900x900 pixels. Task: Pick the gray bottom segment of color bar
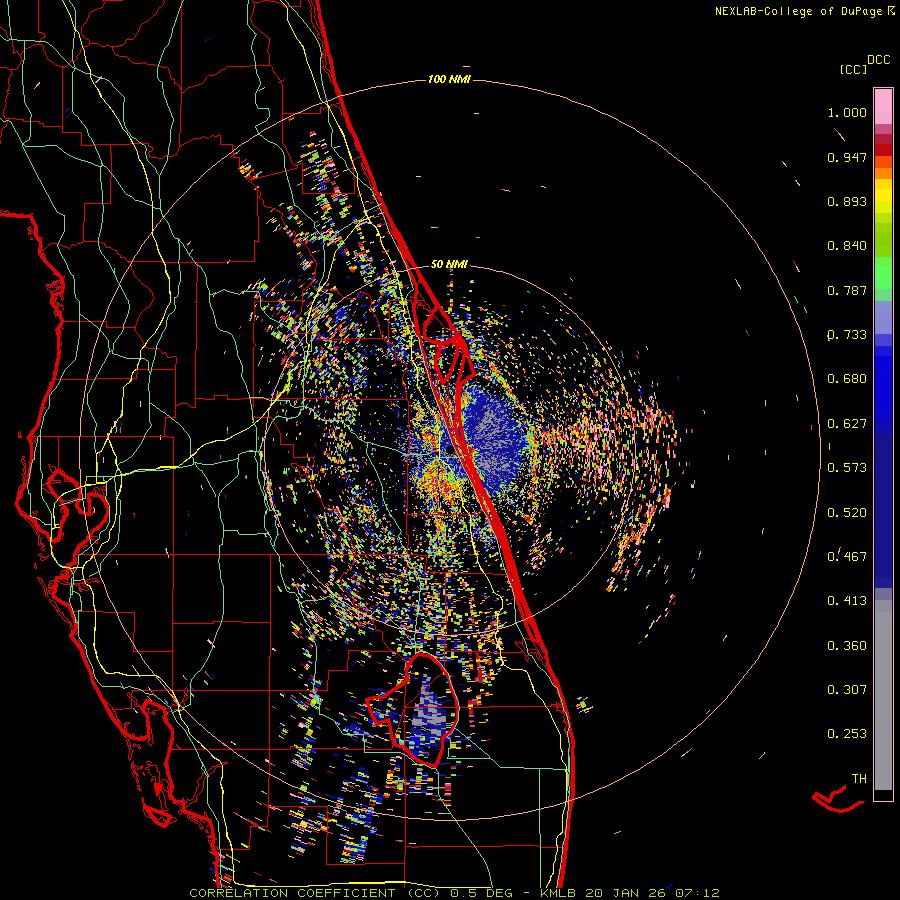[x=883, y=695]
